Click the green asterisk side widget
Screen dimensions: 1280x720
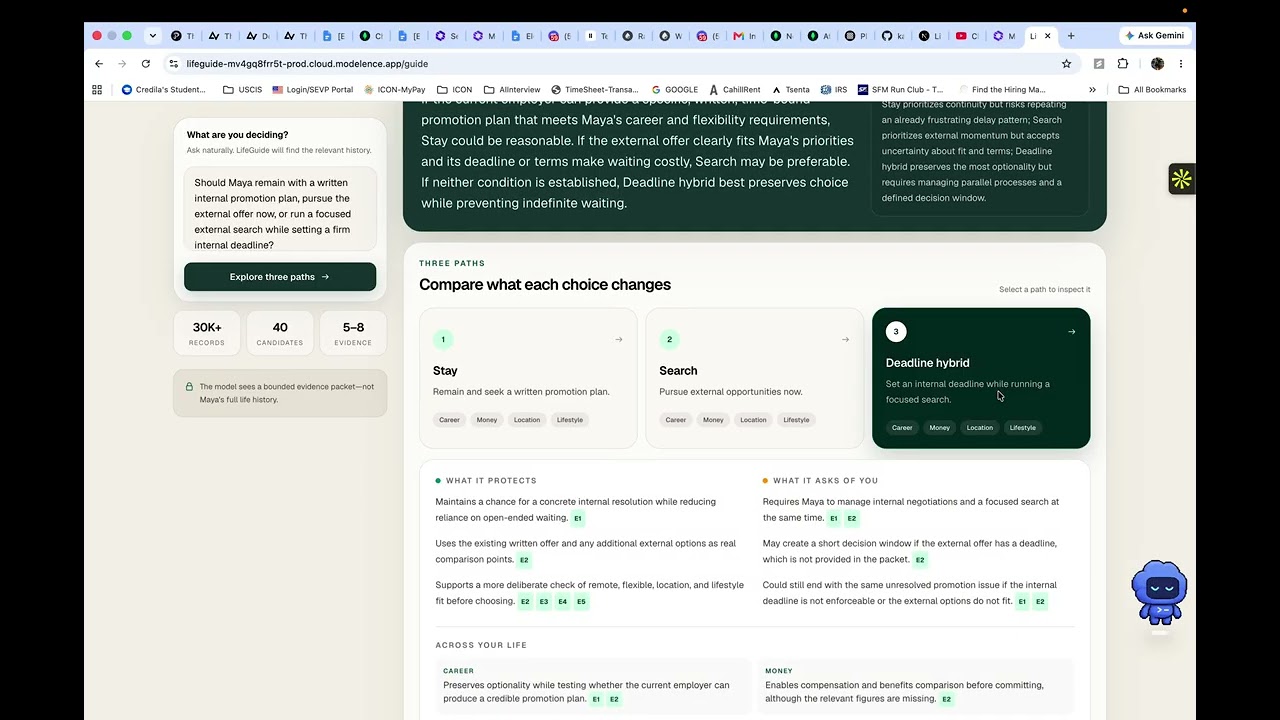[1181, 179]
